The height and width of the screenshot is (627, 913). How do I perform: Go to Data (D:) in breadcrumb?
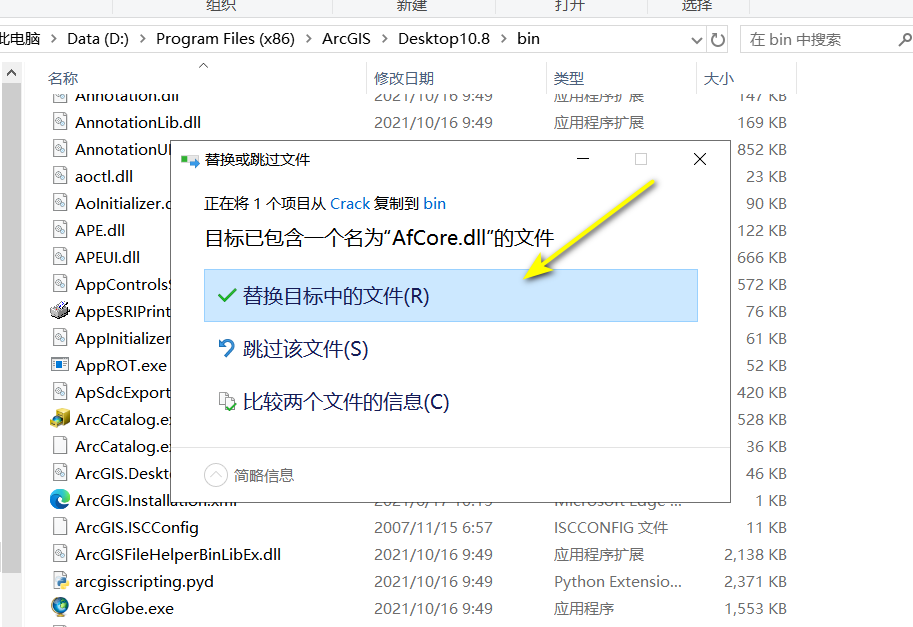point(98,38)
